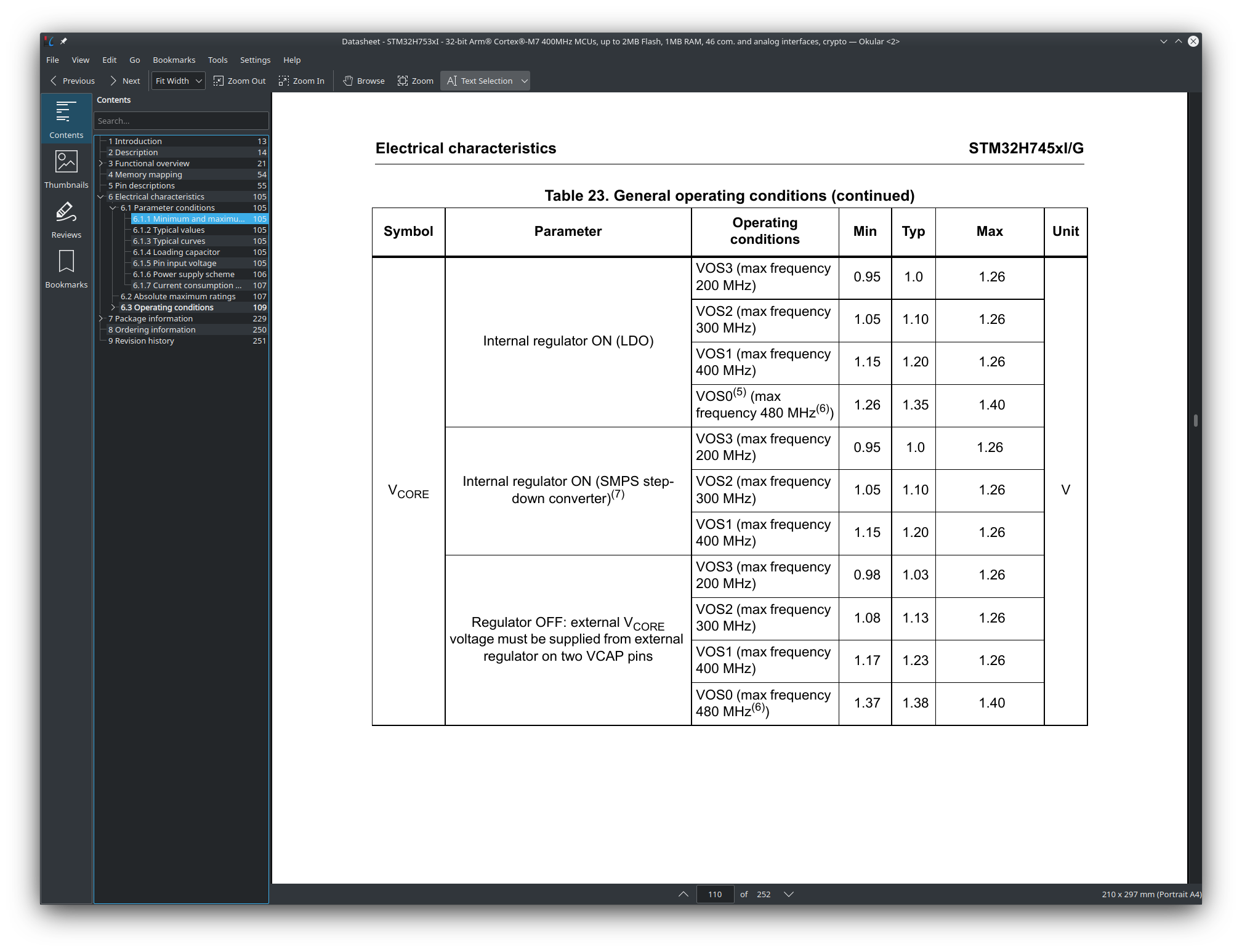Click total page count 252 label

(764, 894)
